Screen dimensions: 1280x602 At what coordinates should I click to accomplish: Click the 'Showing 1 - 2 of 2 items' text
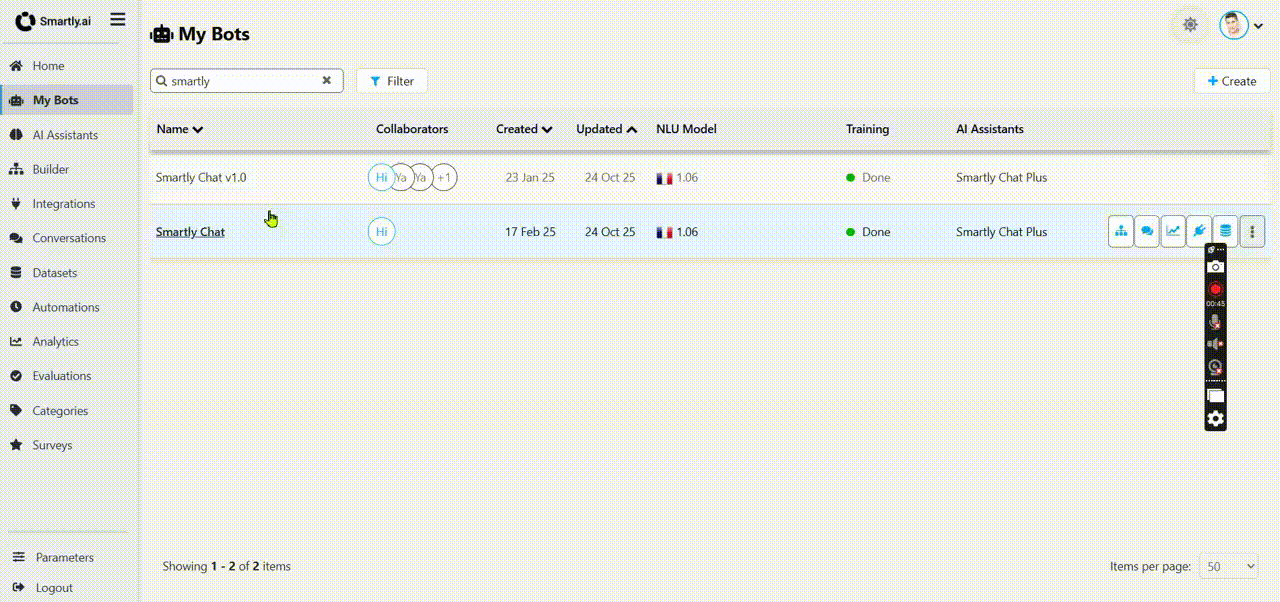point(227,566)
